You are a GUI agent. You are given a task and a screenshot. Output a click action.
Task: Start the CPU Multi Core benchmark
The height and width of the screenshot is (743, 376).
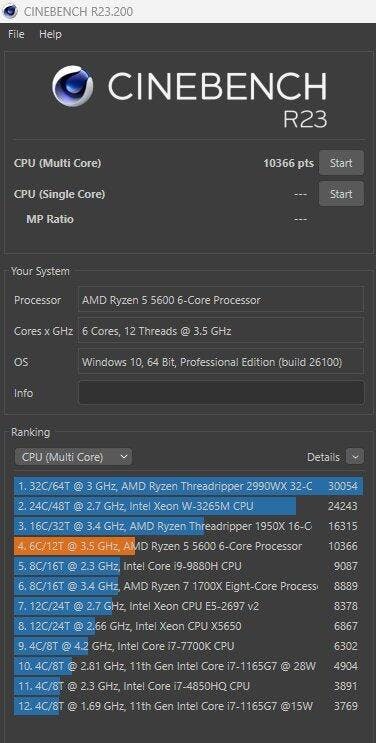[341, 163]
